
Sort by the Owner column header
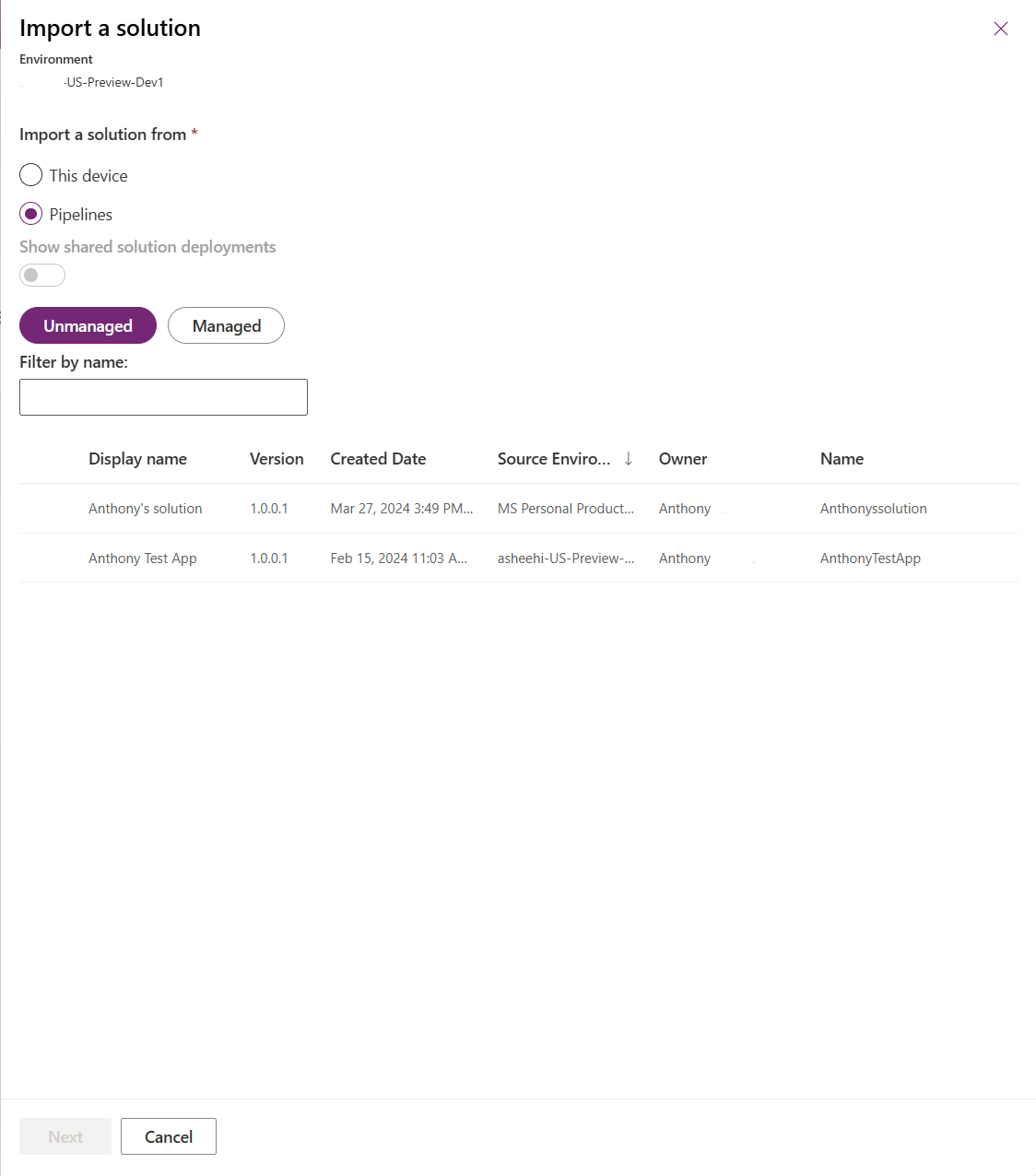point(683,459)
